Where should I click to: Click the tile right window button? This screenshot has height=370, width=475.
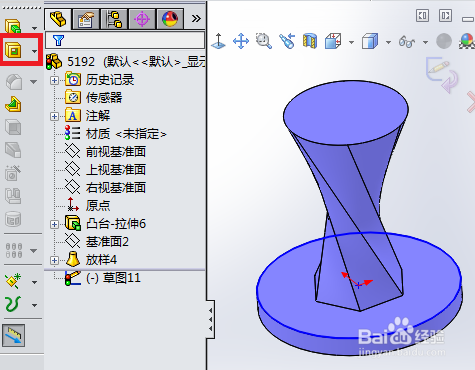coord(445,16)
